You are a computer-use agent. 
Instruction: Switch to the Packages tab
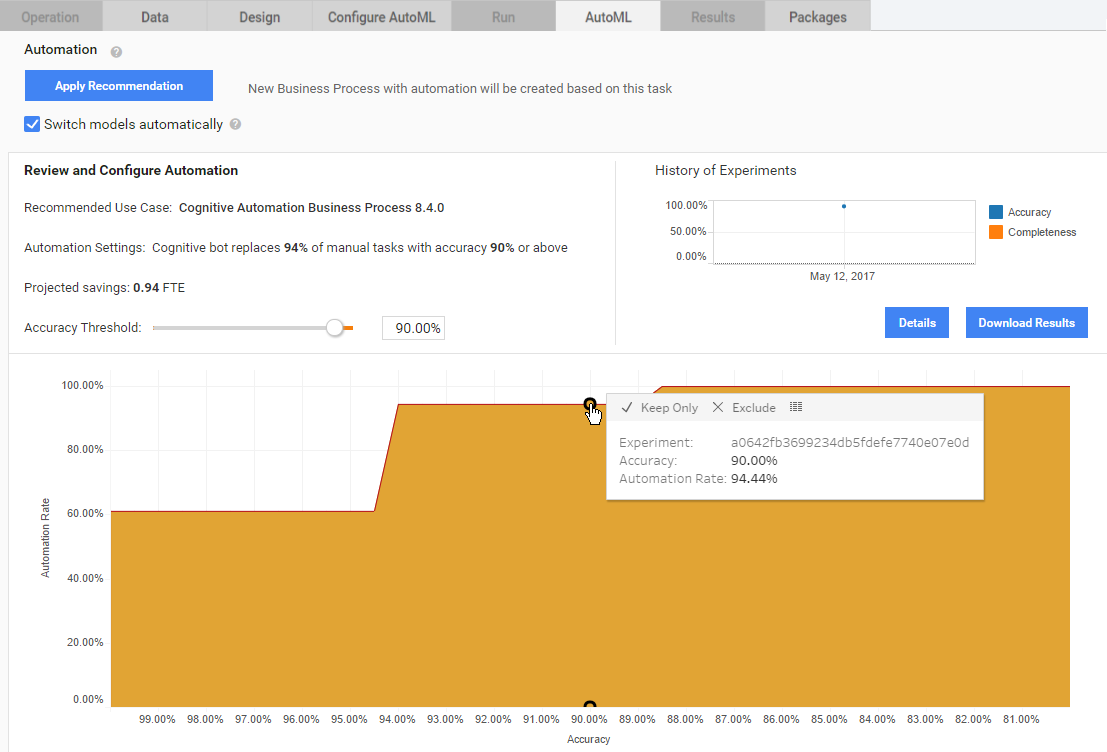pos(818,17)
